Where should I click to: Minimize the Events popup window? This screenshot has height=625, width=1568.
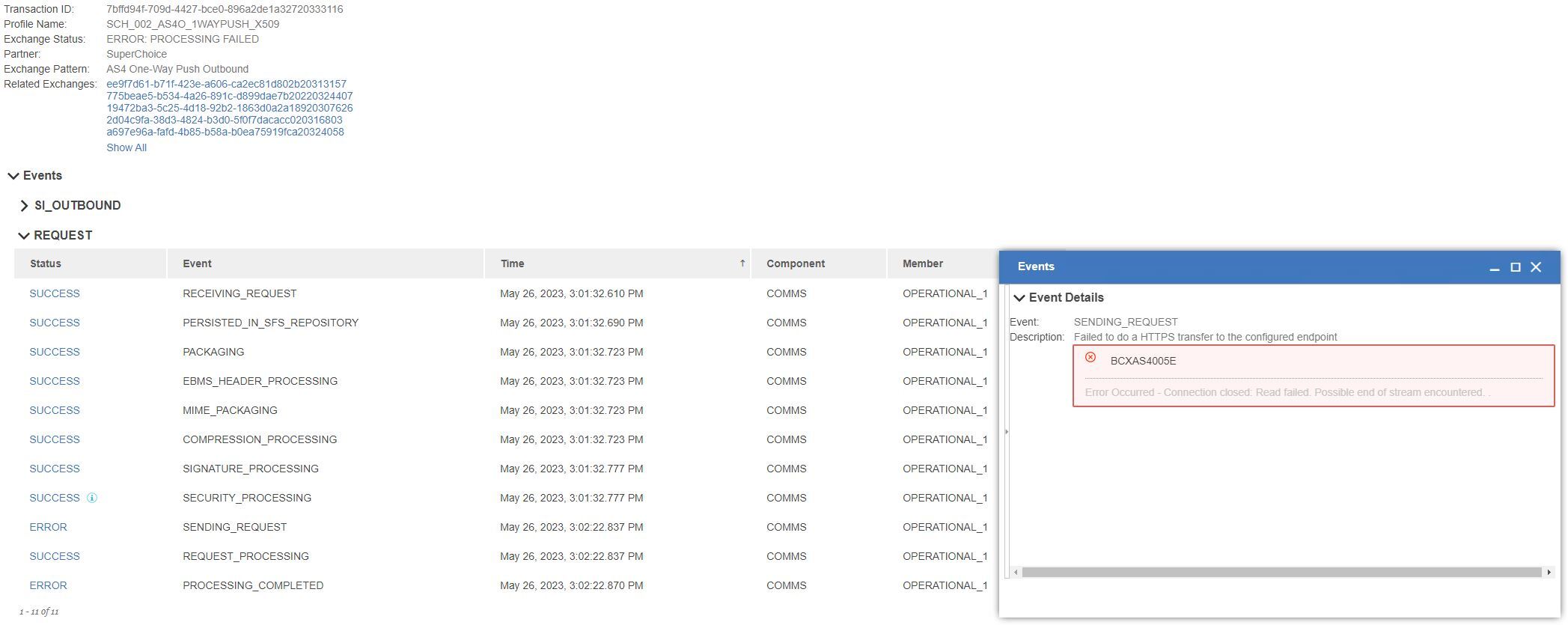tap(1495, 267)
